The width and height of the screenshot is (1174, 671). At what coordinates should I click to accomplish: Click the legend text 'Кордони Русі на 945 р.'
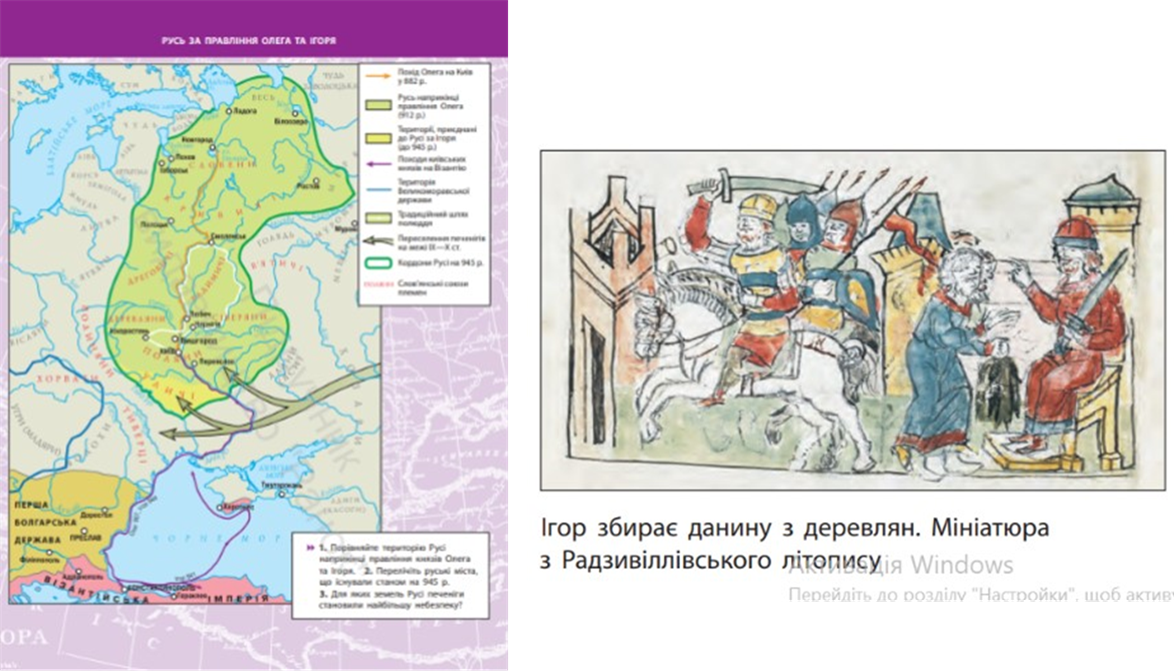(440, 264)
